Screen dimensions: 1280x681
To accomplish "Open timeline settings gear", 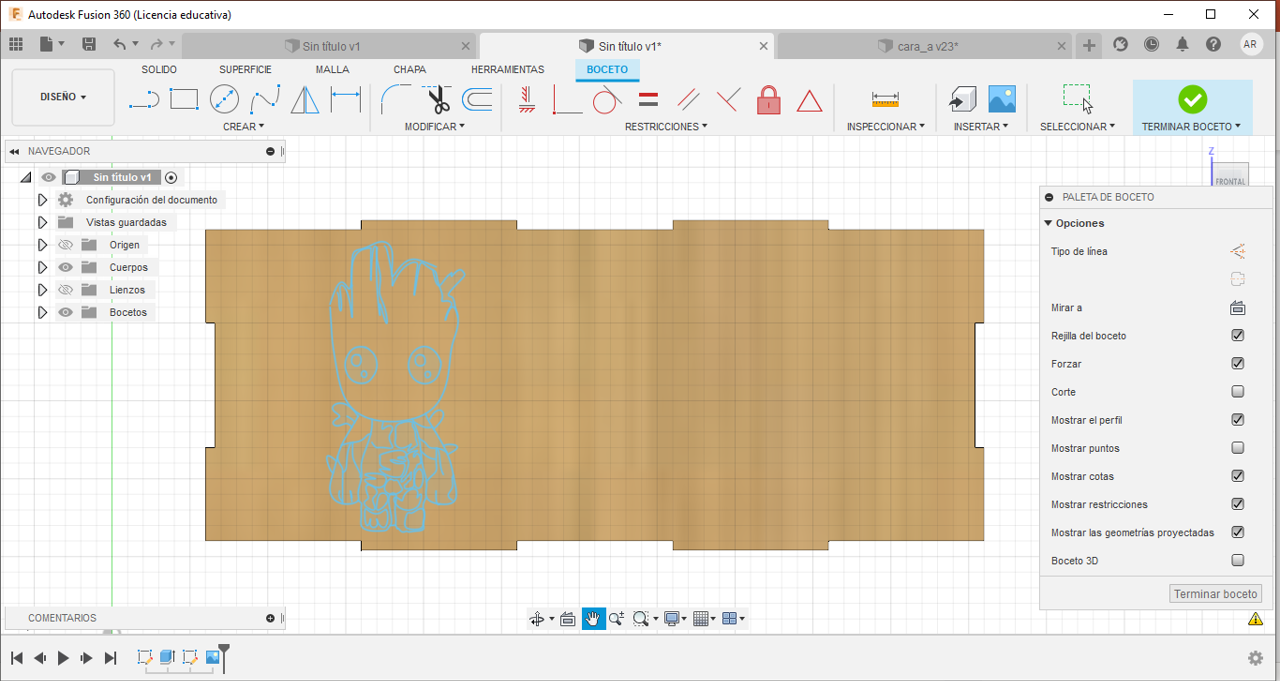I will [x=1255, y=658].
